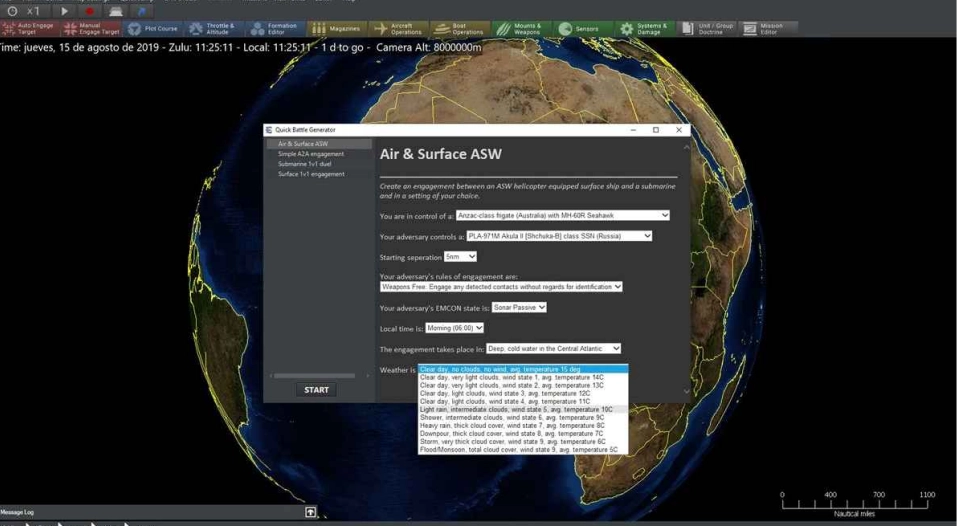Choose 'Shower, intermediate clouds' weather option
Image resolution: width=957 pixels, height=526 pixels.
point(523,417)
